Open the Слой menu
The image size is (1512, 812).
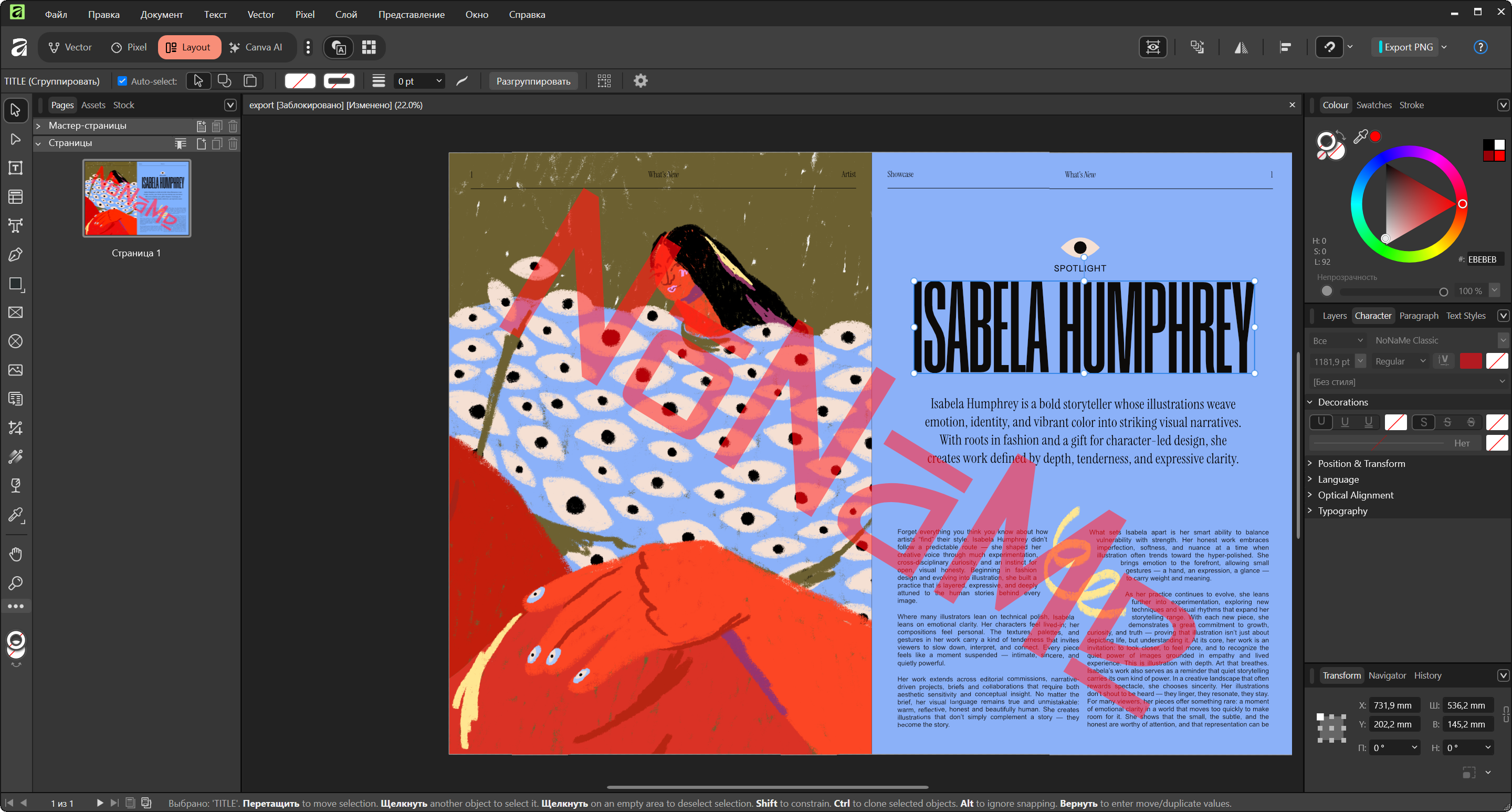tap(346, 14)
